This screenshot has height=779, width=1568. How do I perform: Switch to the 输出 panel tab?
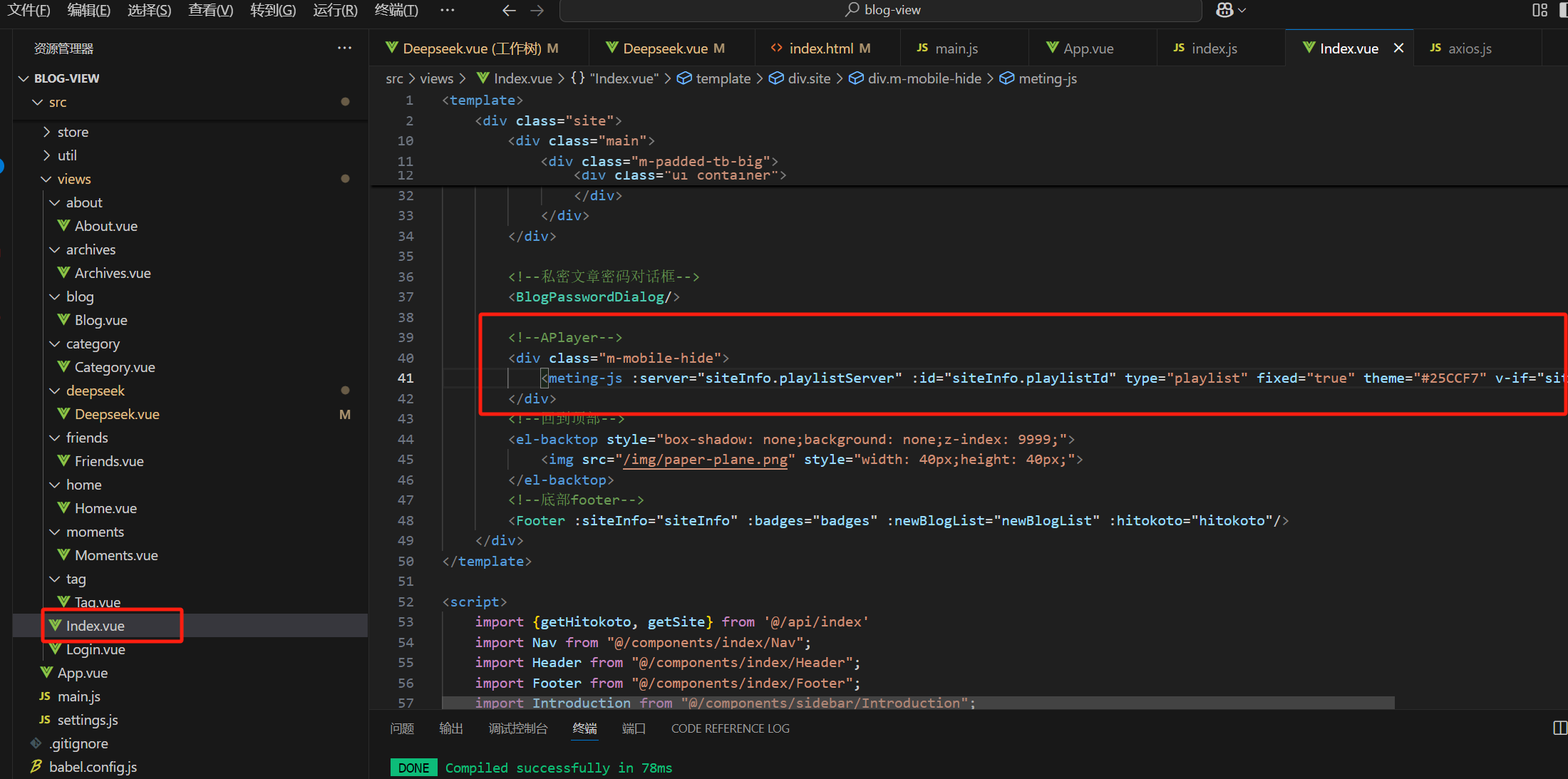(450, 728)
